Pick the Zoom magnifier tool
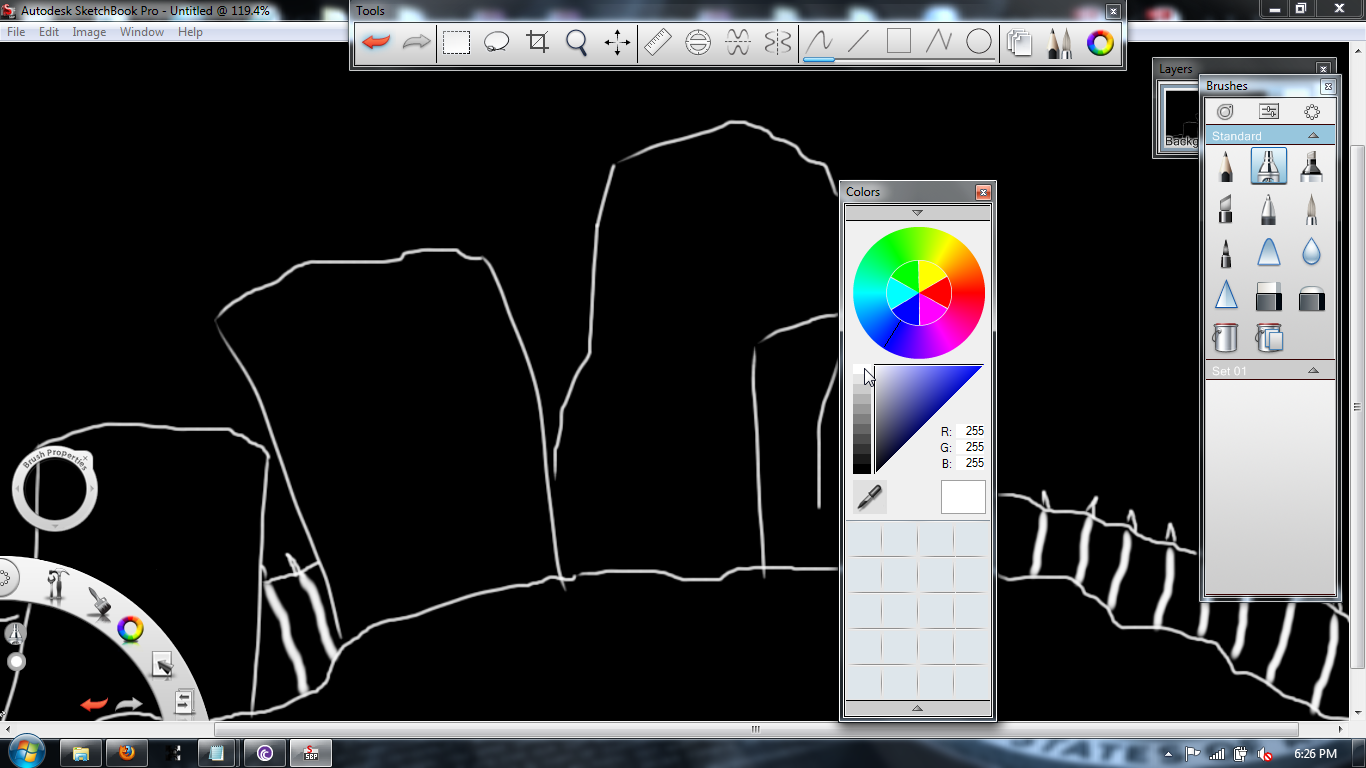 pos(577,42)
